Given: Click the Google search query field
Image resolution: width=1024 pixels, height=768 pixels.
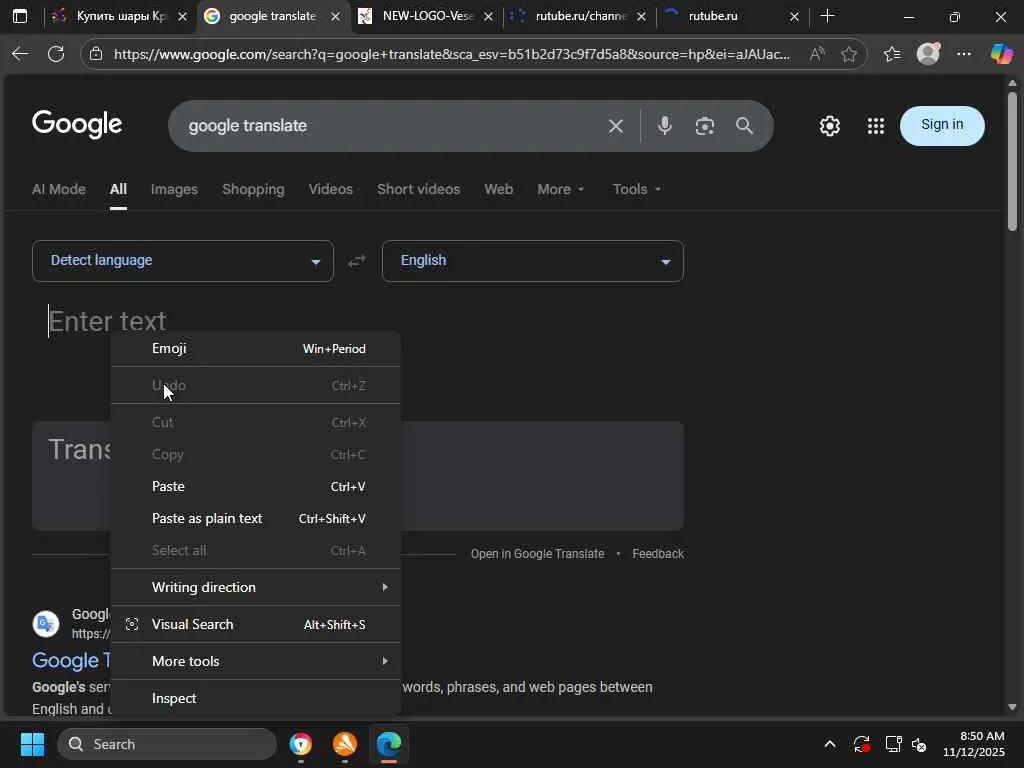Looking at the screenshot, I should tap(392, 126).
